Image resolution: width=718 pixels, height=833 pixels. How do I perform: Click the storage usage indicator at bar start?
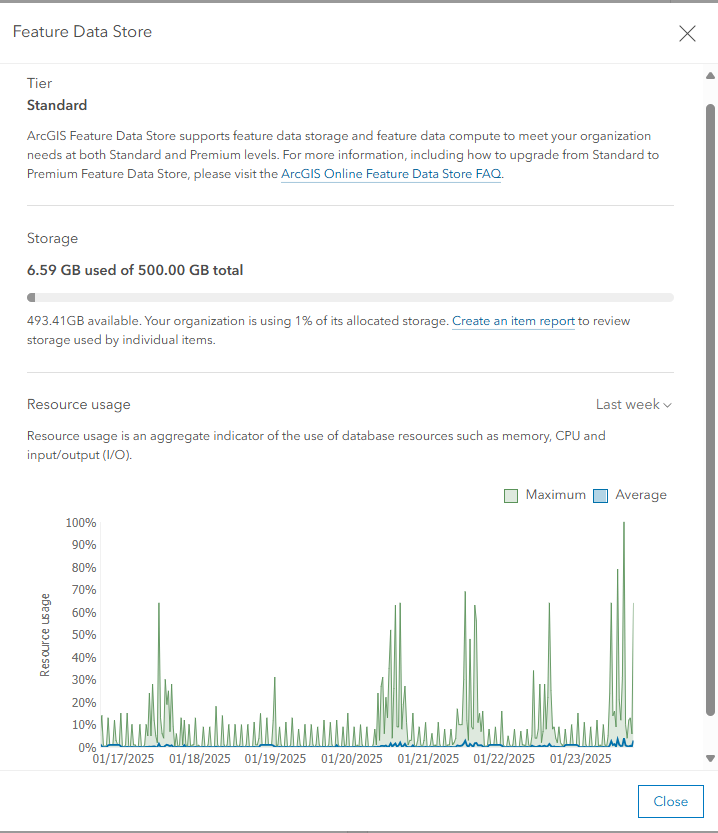tap(31, 297)
